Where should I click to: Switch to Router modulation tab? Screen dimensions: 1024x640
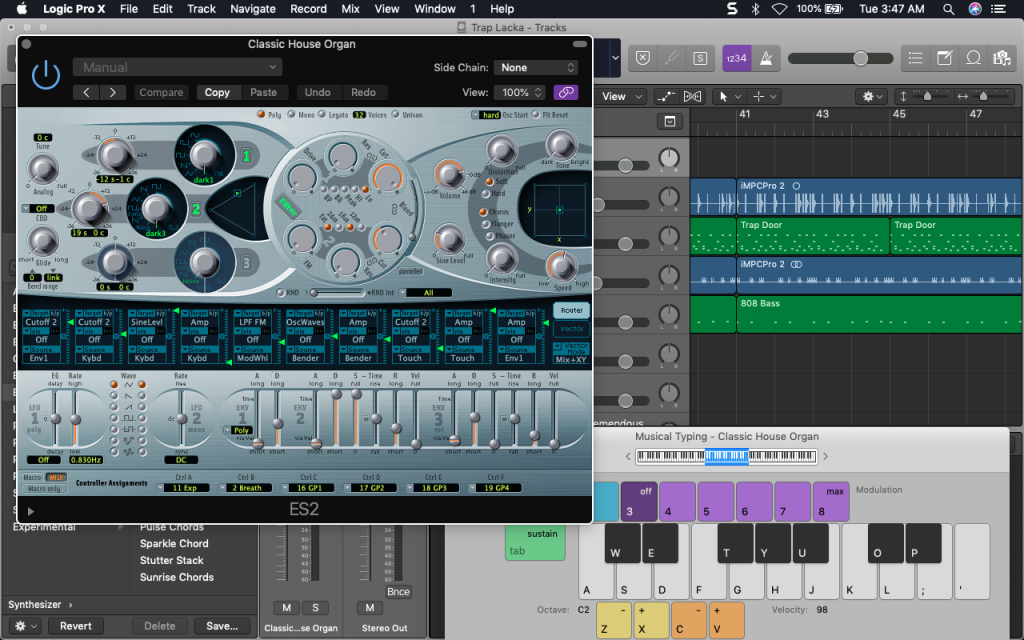tap(571, 310)
